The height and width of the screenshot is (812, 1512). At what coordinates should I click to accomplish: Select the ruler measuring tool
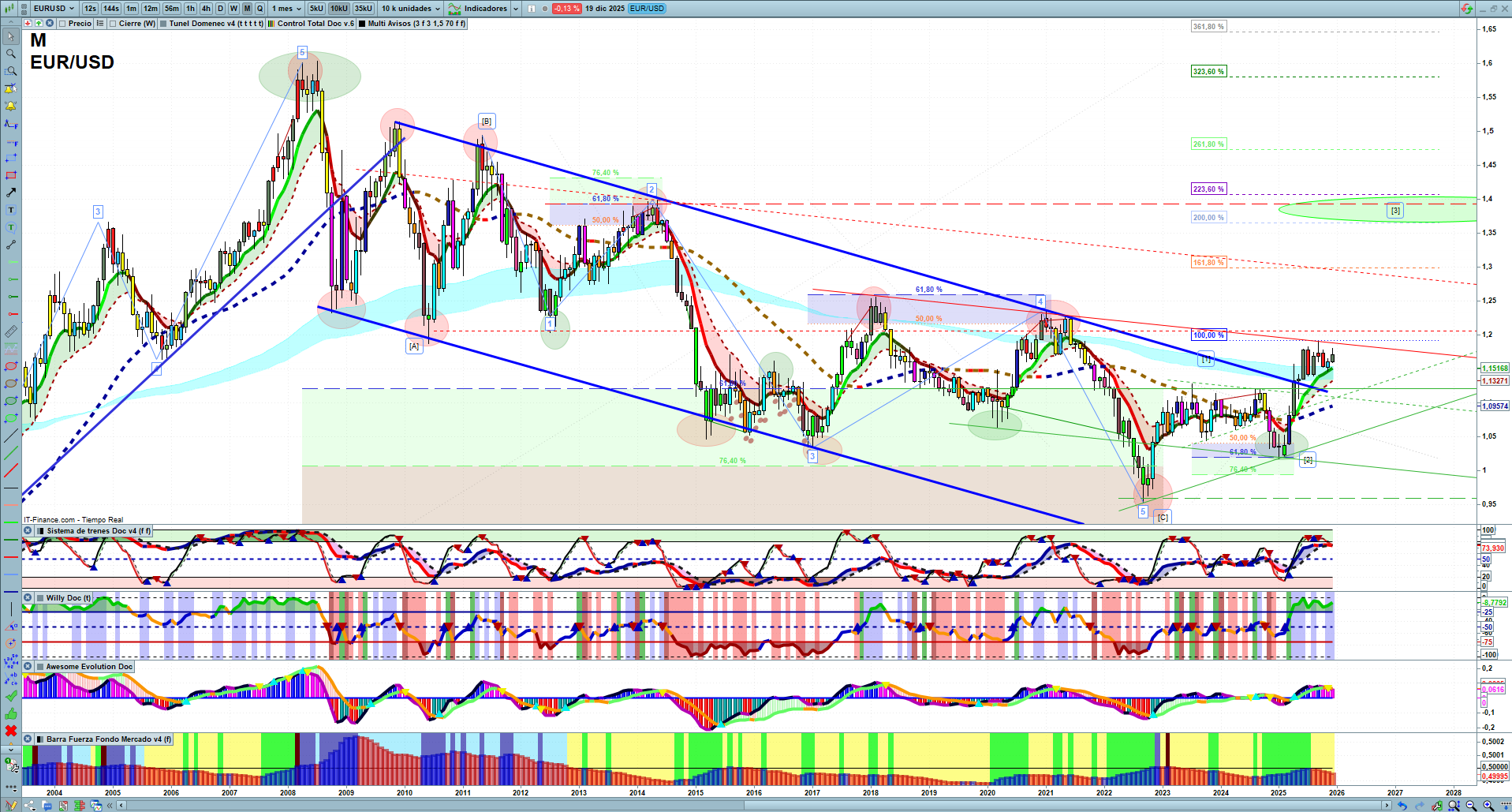pos(10,331)
